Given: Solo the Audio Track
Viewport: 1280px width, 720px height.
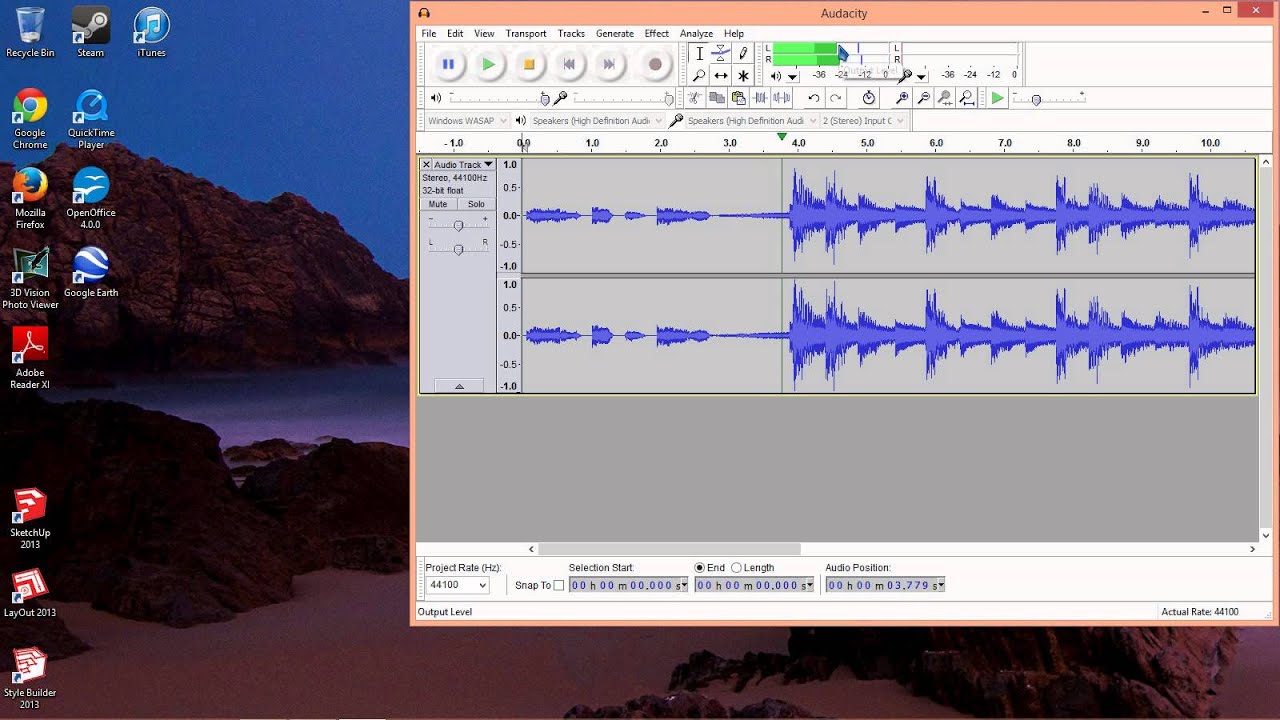Looking at the screenshot, I should [476, 204].
